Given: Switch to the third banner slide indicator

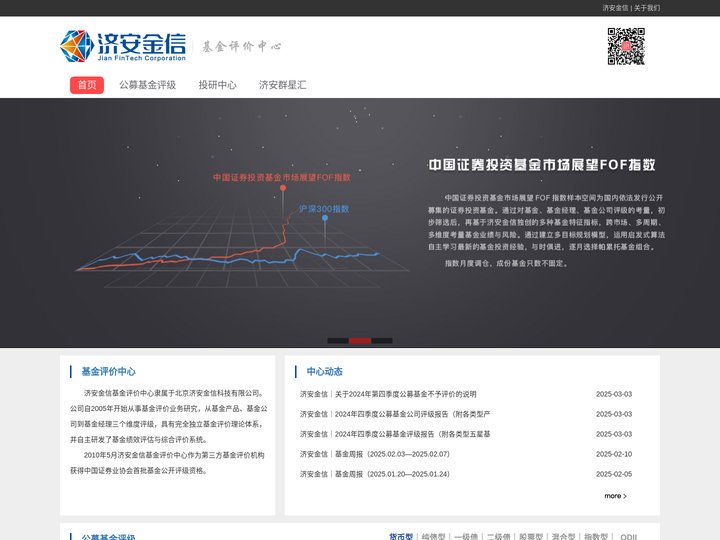Looking at the screenshot, I should pos(382,341).
